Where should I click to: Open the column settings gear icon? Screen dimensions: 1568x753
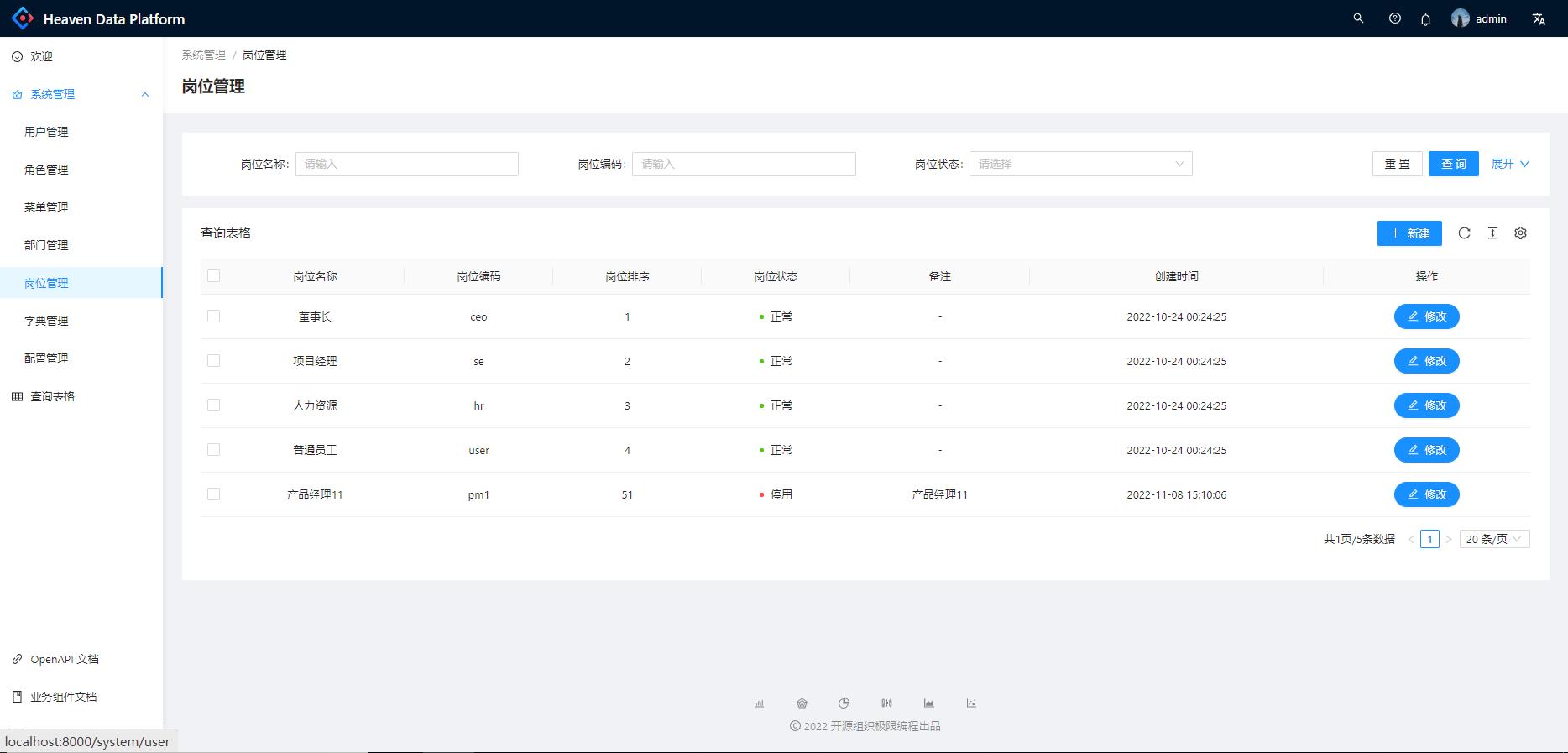point(1520,233)
